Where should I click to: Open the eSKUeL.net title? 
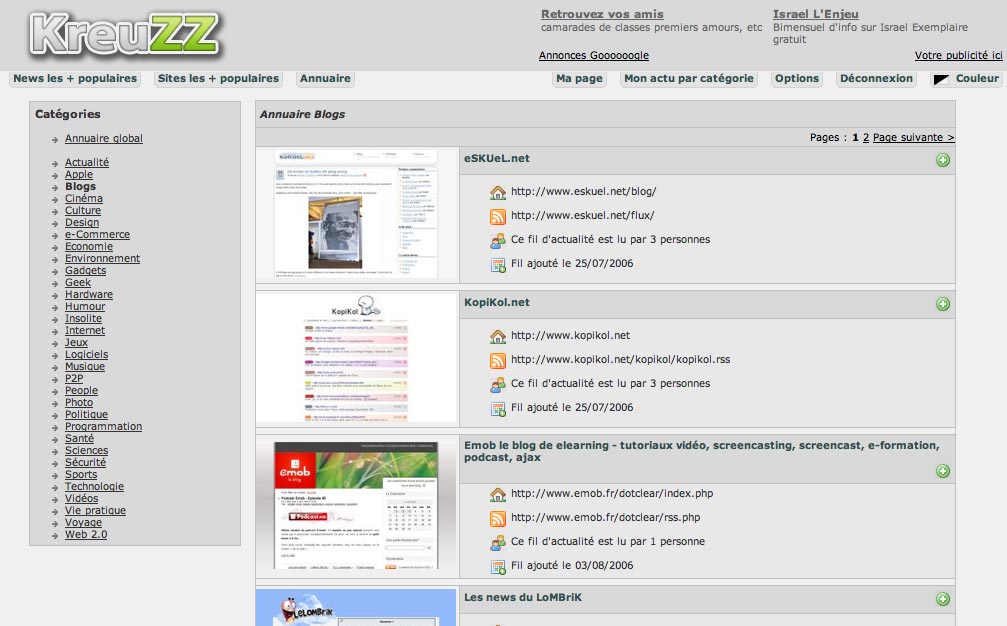(x=496, y=159)
